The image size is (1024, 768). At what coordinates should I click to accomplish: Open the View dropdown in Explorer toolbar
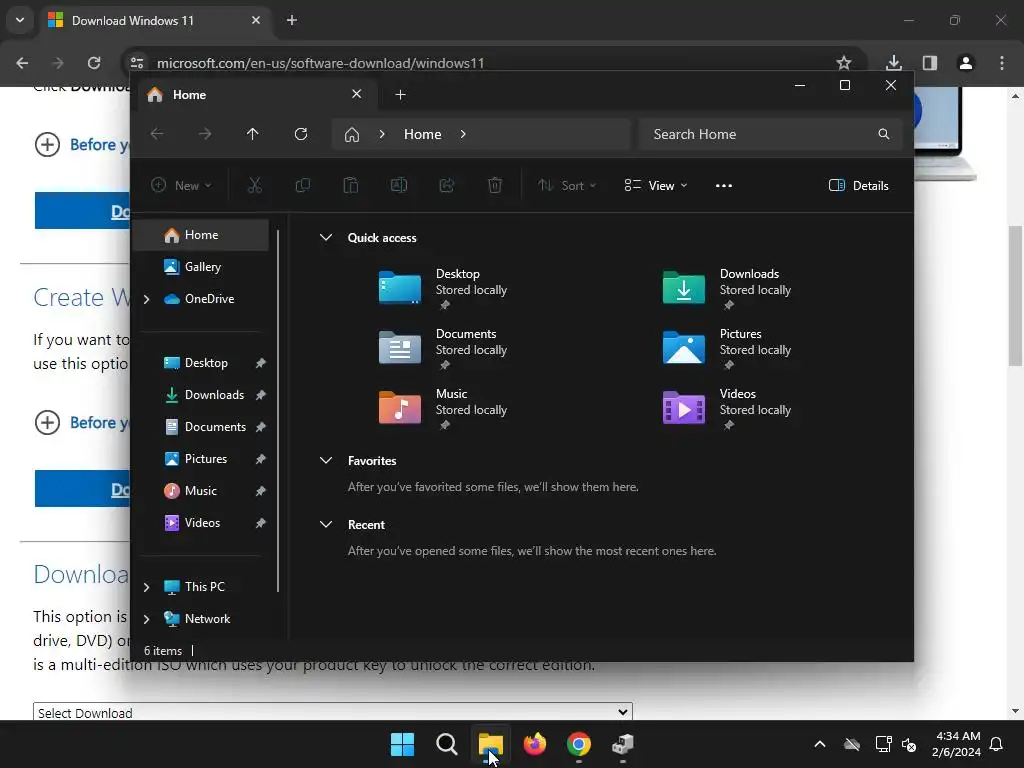click(x=656, y=185)
